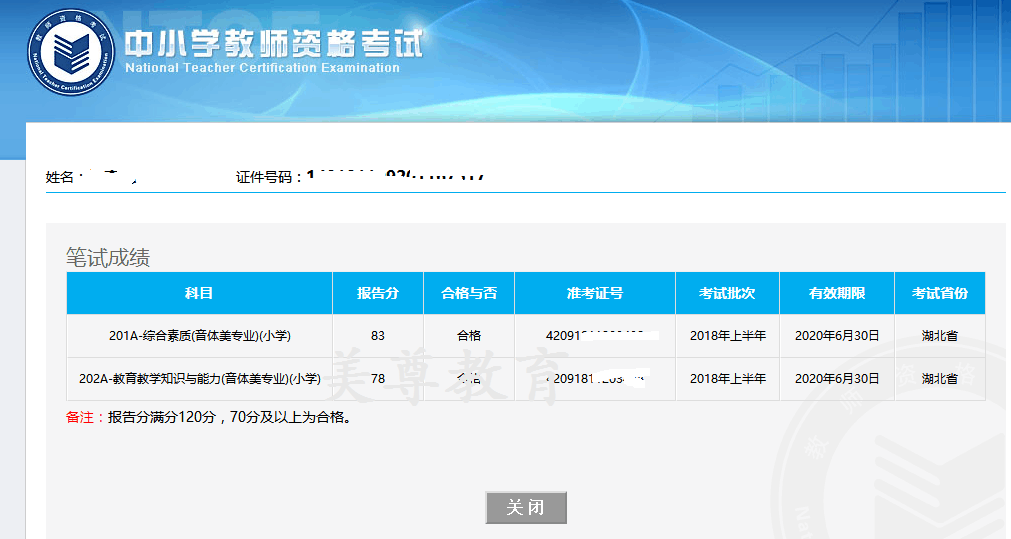This screenshot has height=539, width=1011.
Task: Select the 考试省份 column header
Action: pos(939,293)
